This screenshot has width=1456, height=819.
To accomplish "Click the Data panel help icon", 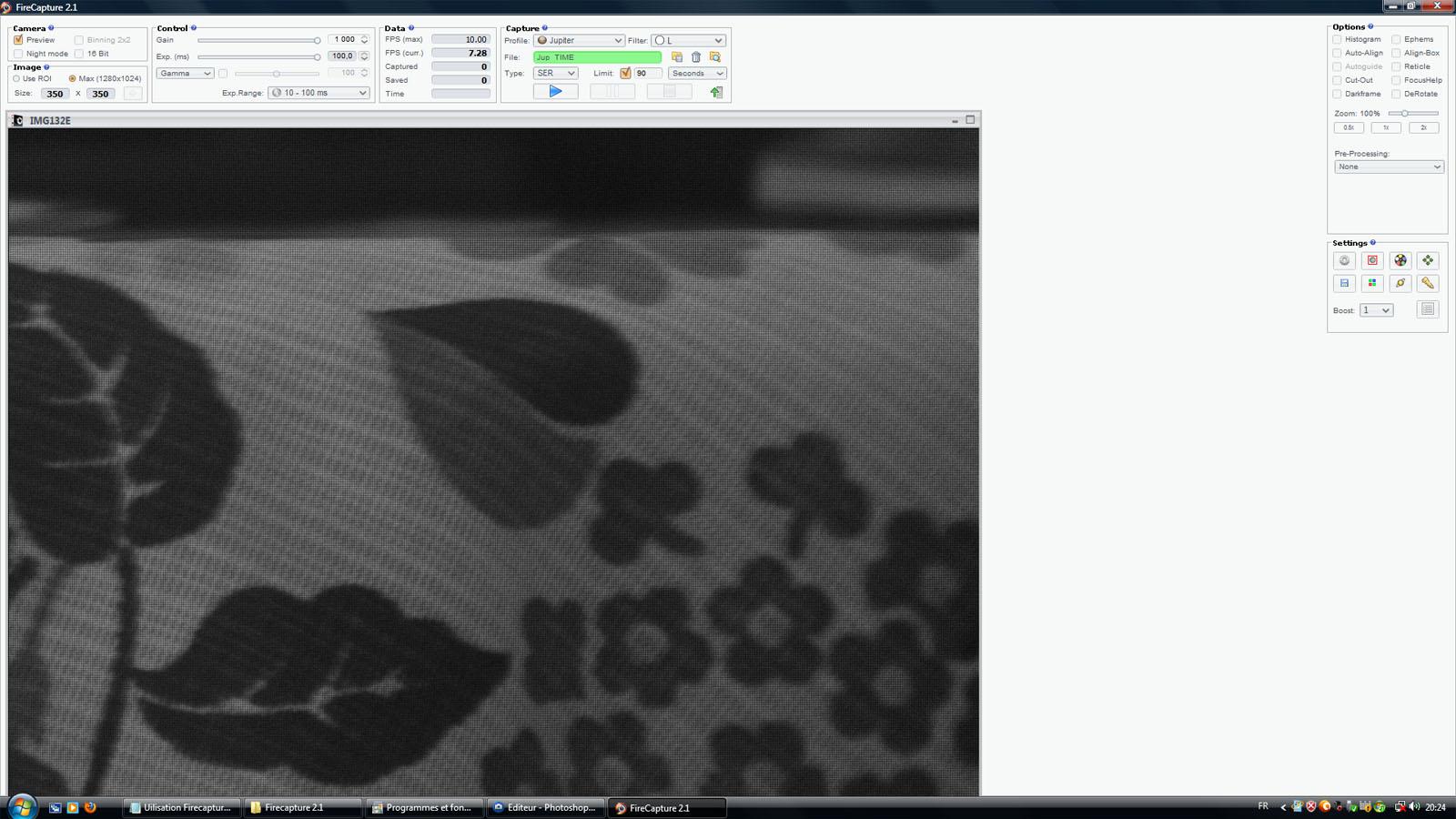I will point(411,28).
